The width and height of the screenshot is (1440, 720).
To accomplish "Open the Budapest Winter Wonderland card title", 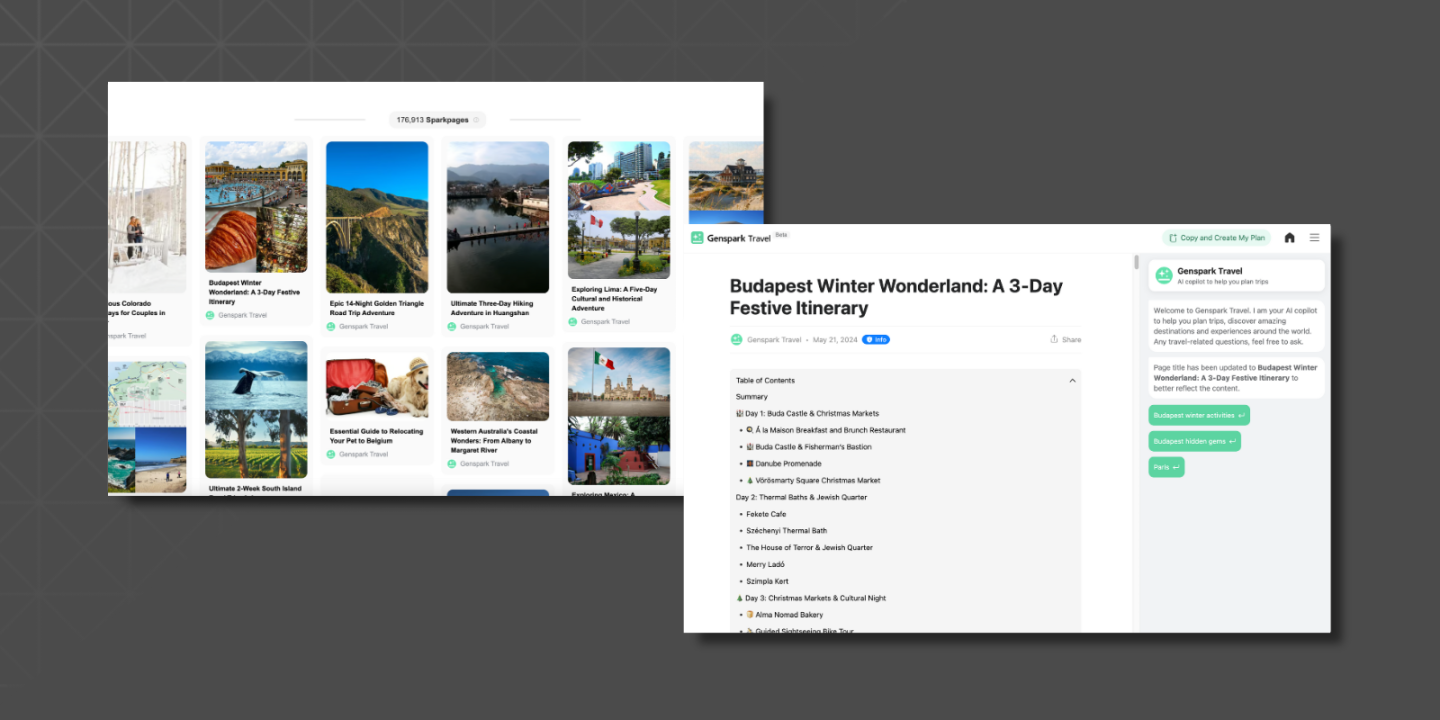I will [254, 292].
